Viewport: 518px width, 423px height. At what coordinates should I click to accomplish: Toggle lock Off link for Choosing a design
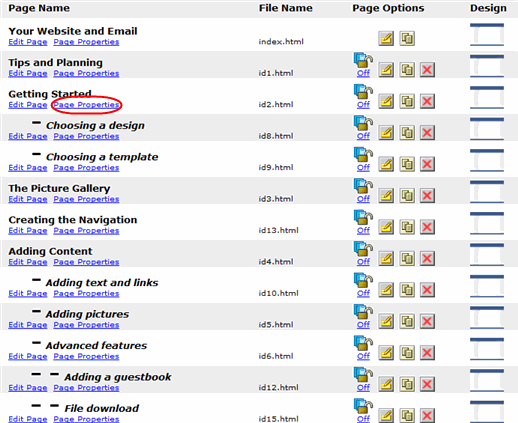[363, 136]
